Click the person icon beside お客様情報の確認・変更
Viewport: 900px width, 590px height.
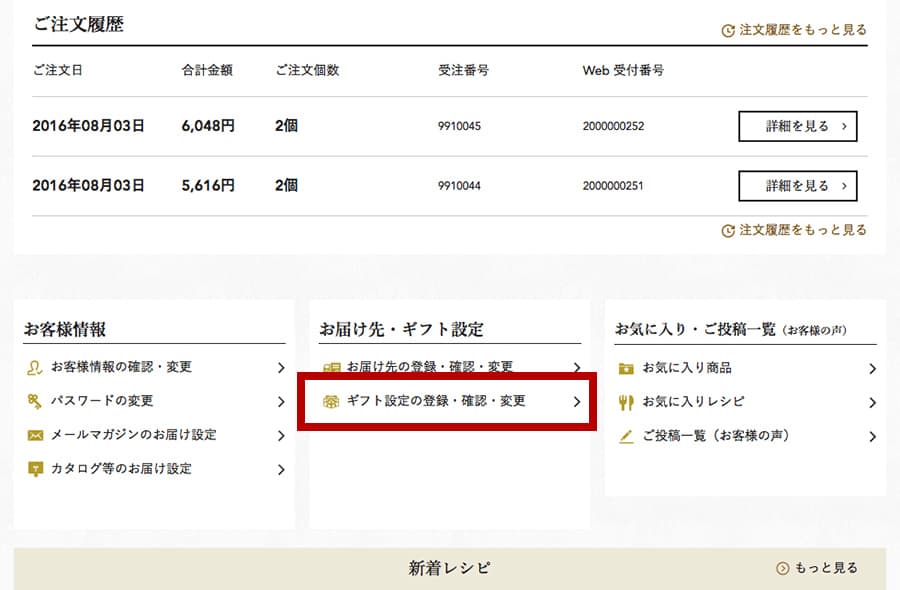(35, 368)
